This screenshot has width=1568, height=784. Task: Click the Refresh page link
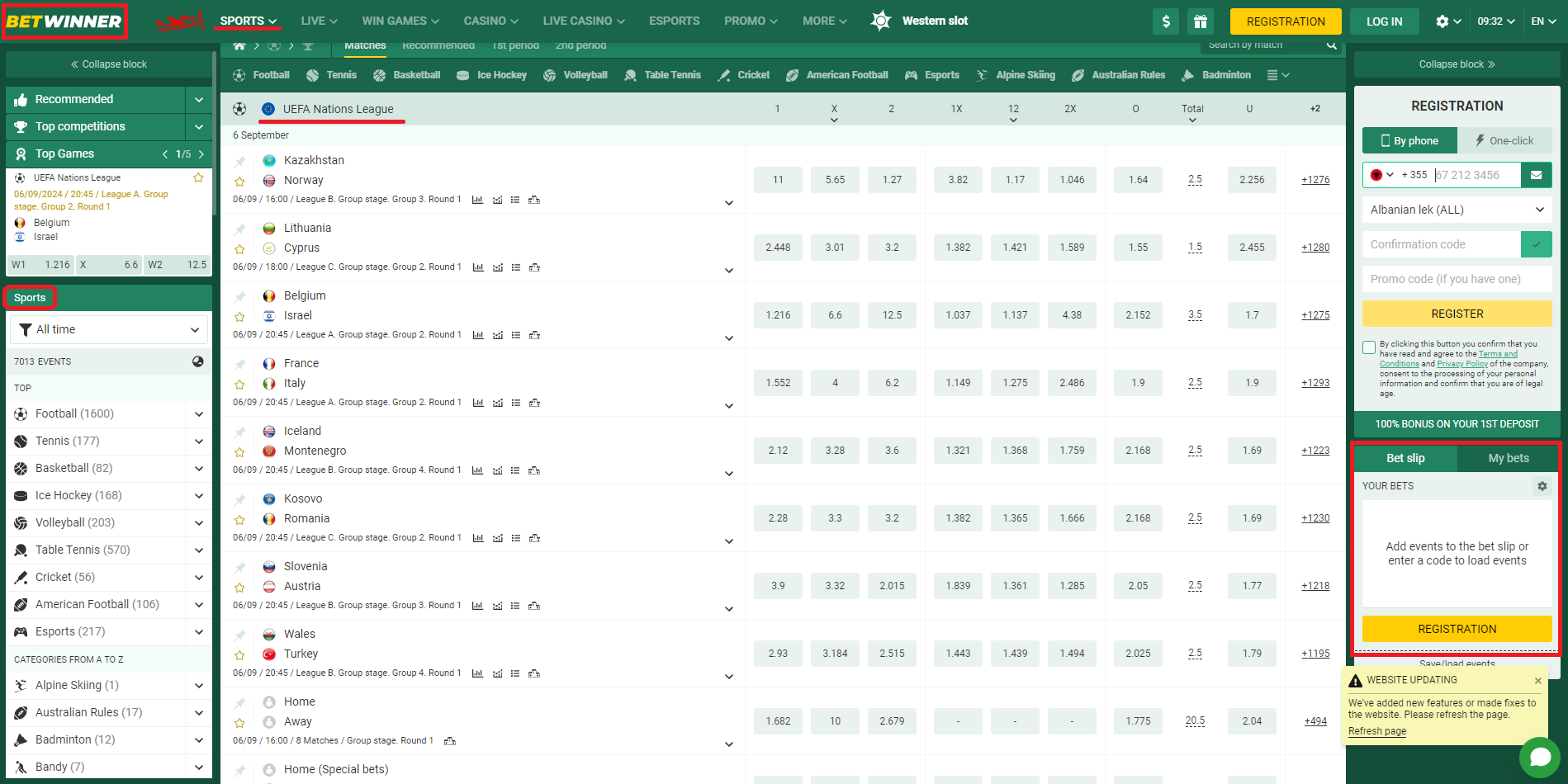(x=1377, y=731)
